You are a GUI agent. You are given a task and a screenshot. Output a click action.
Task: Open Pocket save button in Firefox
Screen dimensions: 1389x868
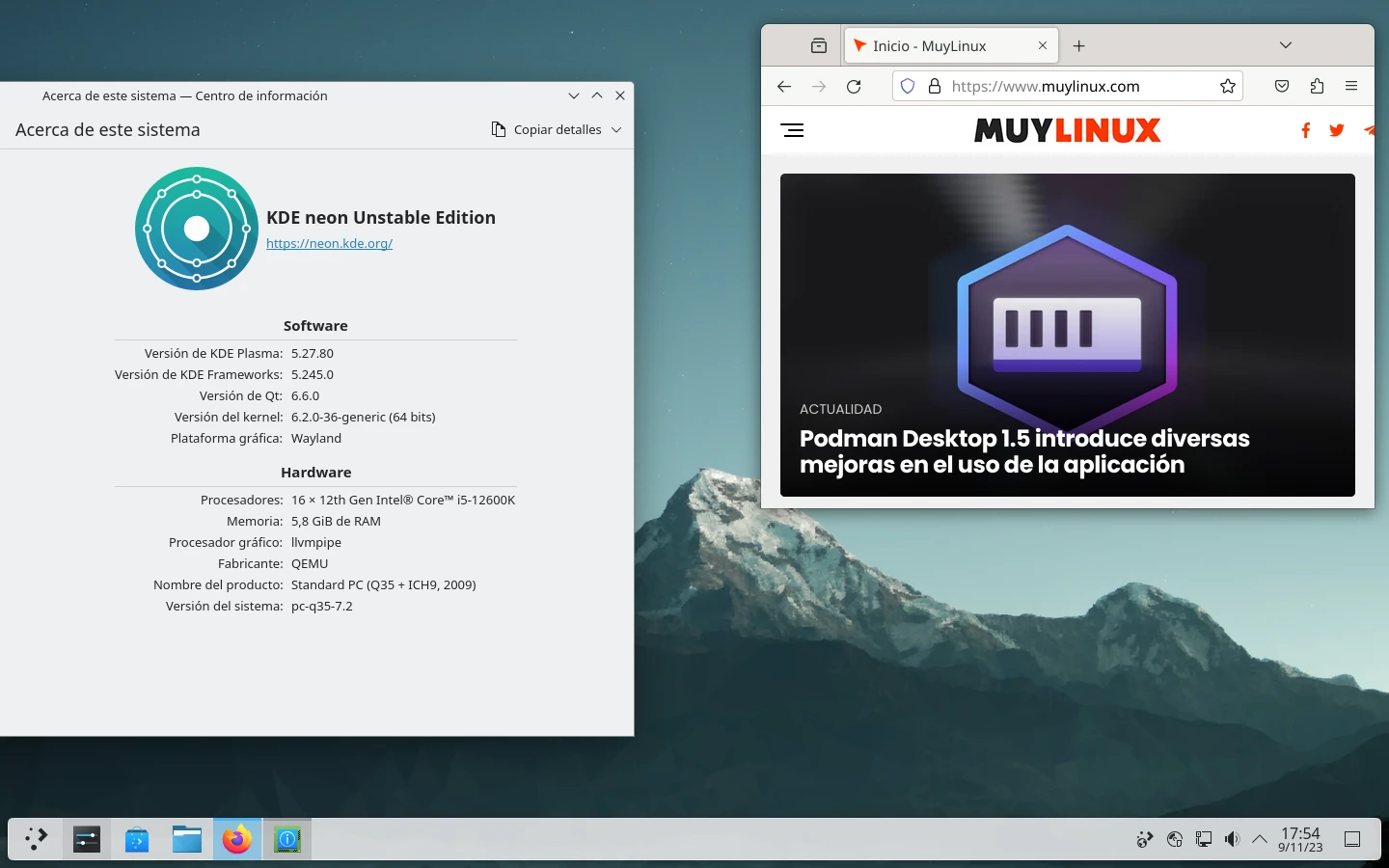(1282, 86)
